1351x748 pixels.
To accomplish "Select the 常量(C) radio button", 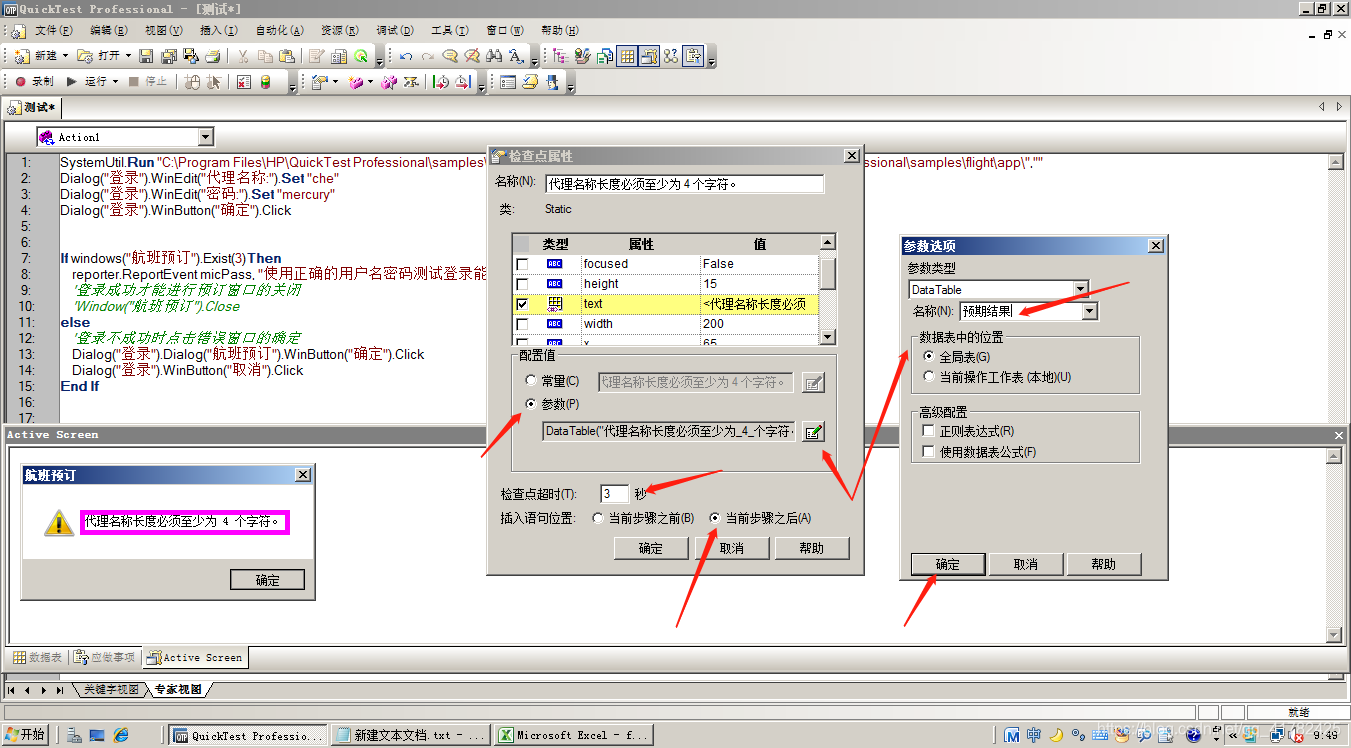I will [531, 381].
